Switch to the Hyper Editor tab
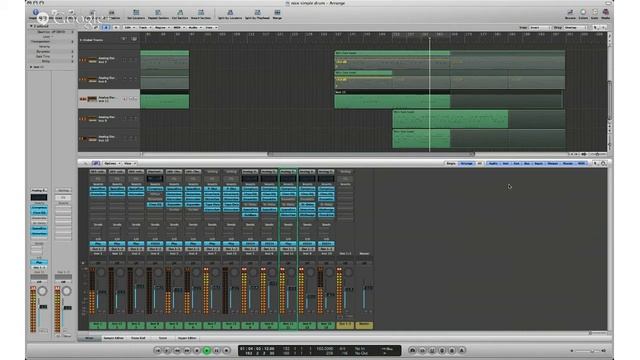The width and height of the screenshot is (640, 360). tap(187, 338)
